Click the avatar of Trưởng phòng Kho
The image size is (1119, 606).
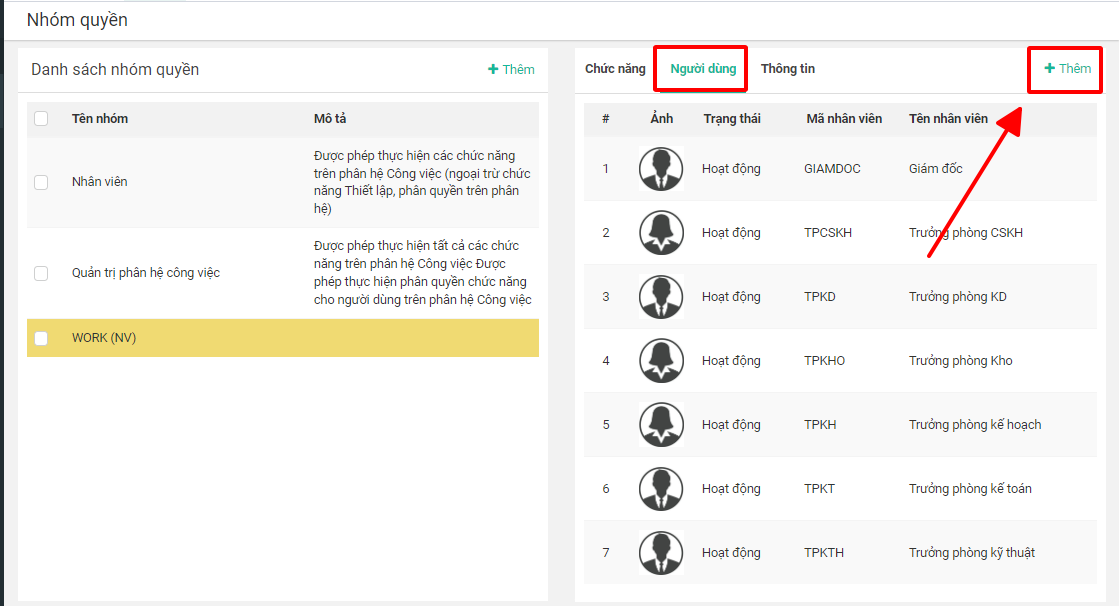(x=661, y=361)
